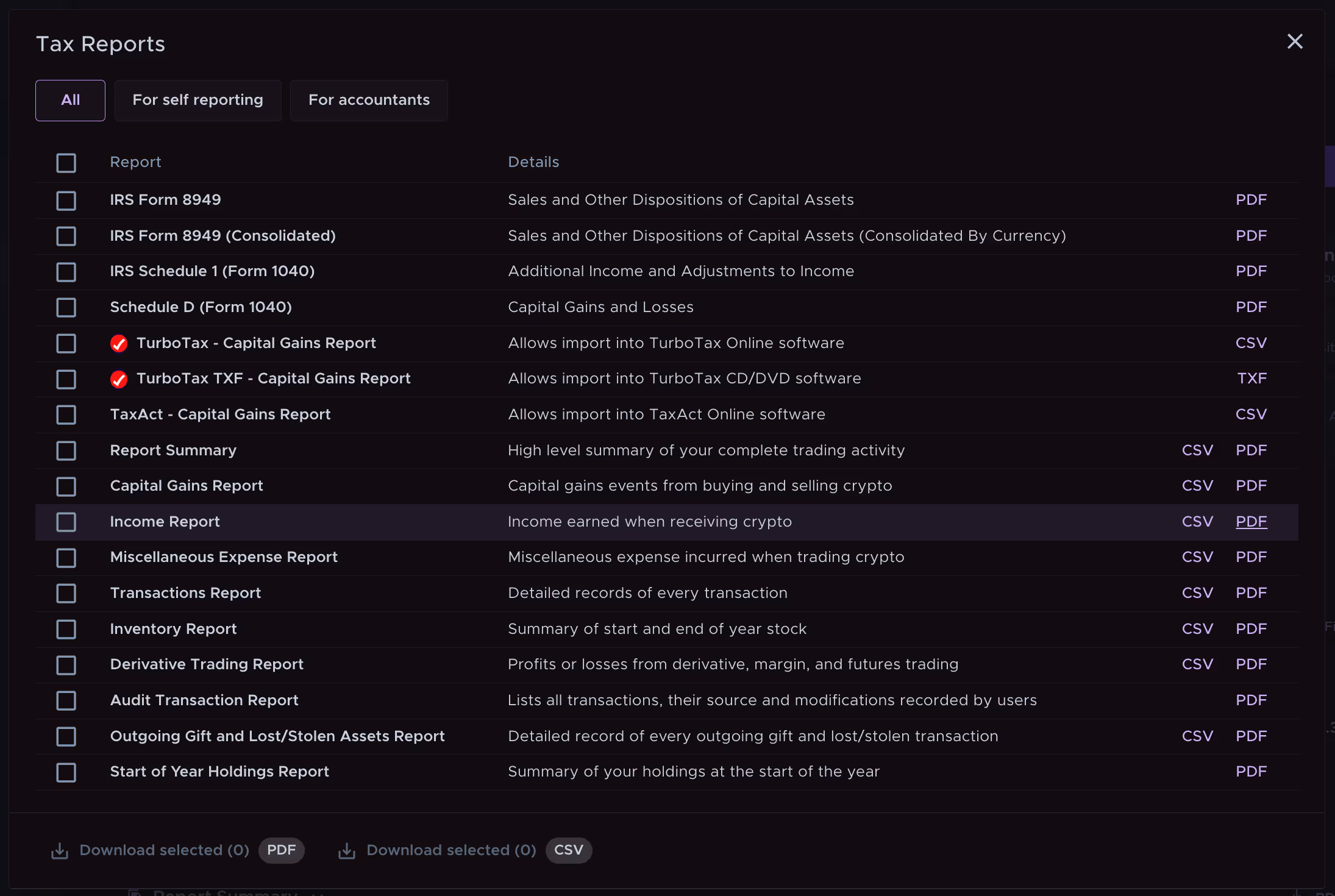Download TurboTax TXF file
Screen dimensions: 1335x896
point(1251,379)
